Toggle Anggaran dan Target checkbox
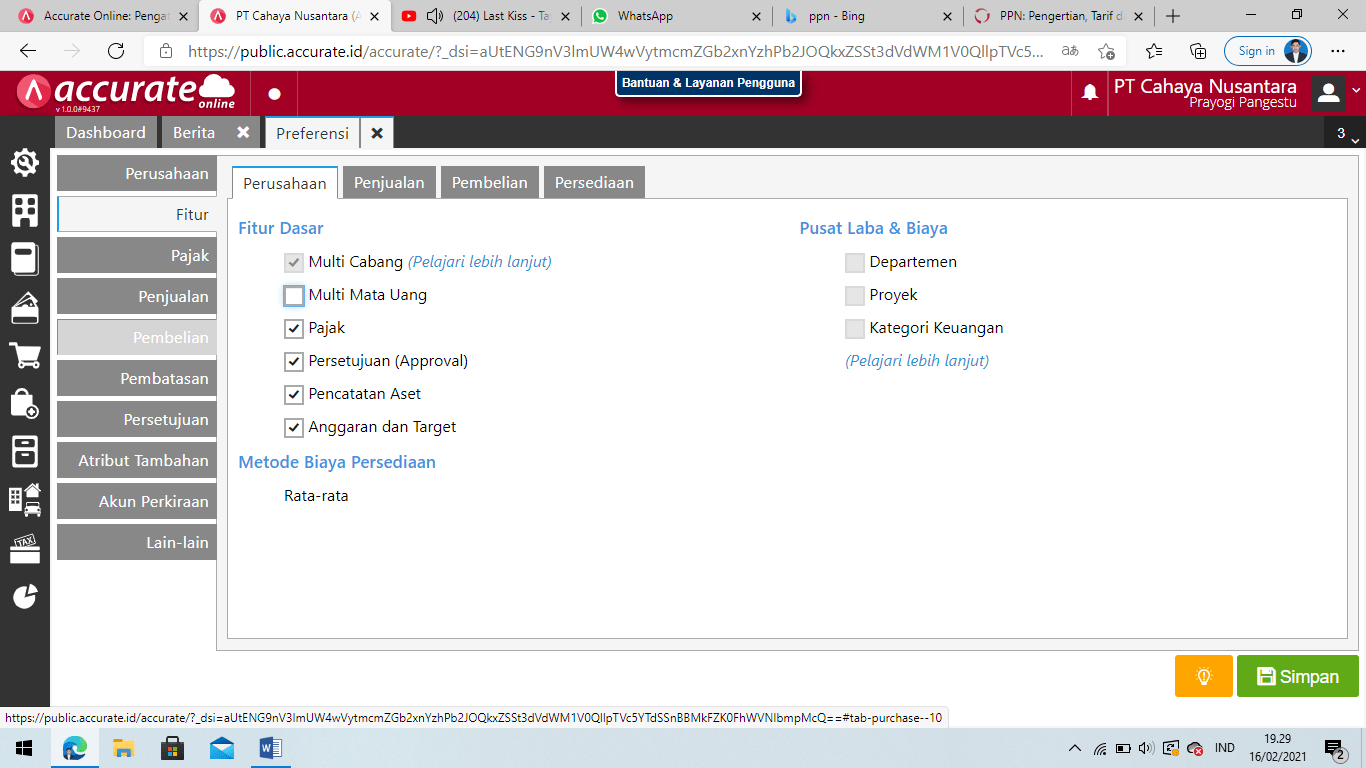Screen dimensions: 1366x768 pyautogui.click(x=294, y=428)
